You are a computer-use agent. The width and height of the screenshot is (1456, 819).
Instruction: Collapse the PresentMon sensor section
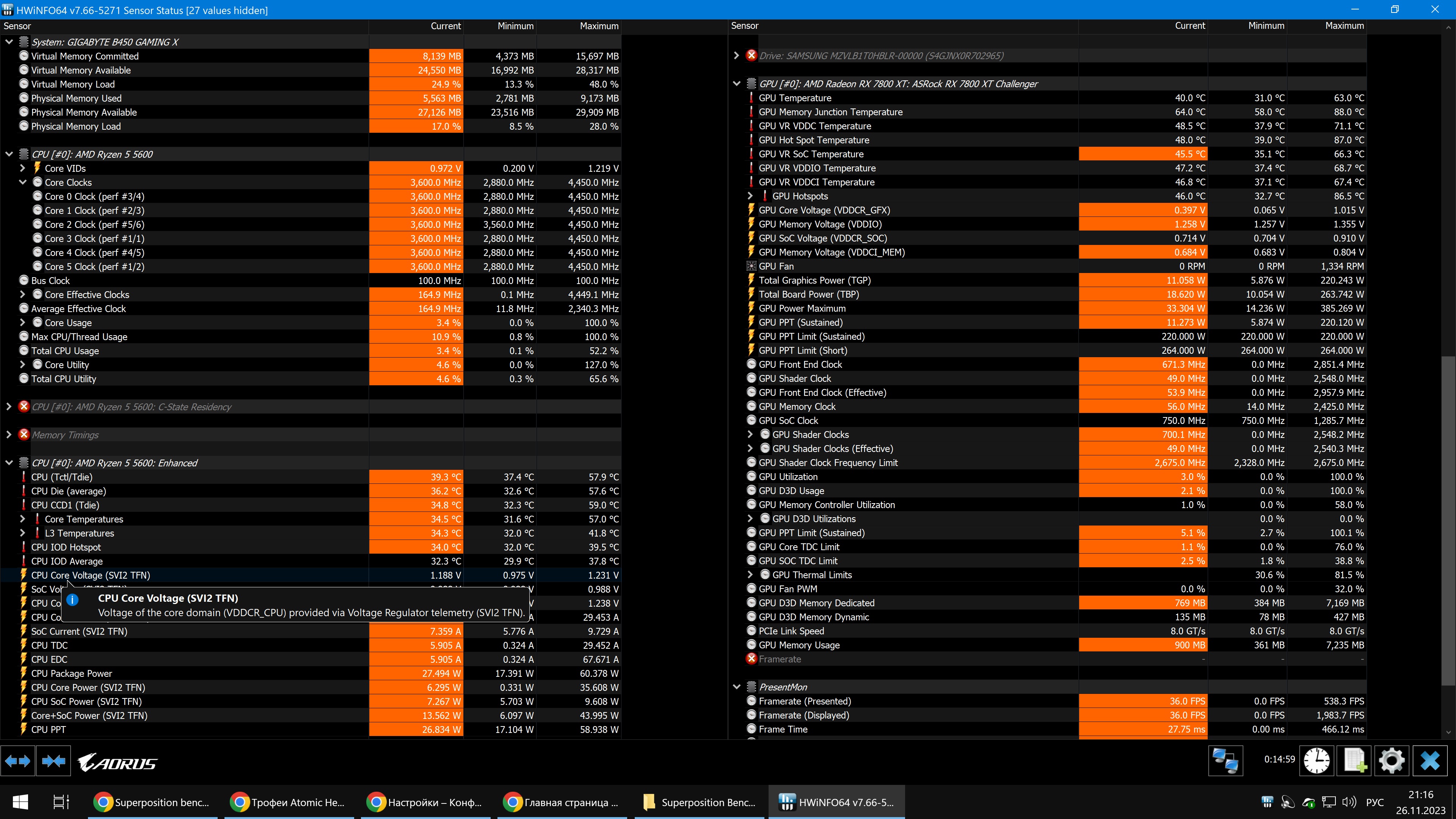736,687
